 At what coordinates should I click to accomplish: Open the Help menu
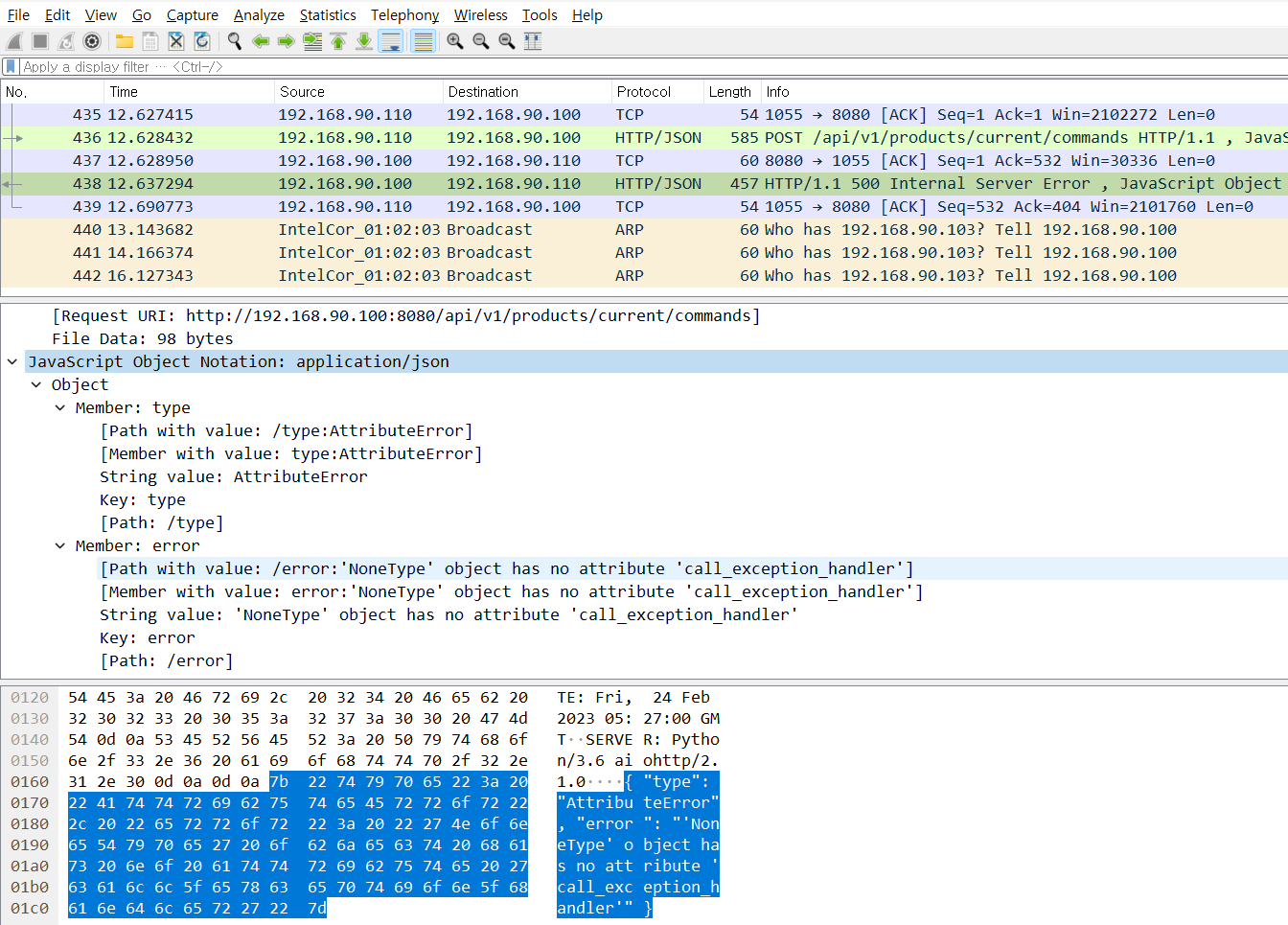pyautogui.click(x=587, y=15)
